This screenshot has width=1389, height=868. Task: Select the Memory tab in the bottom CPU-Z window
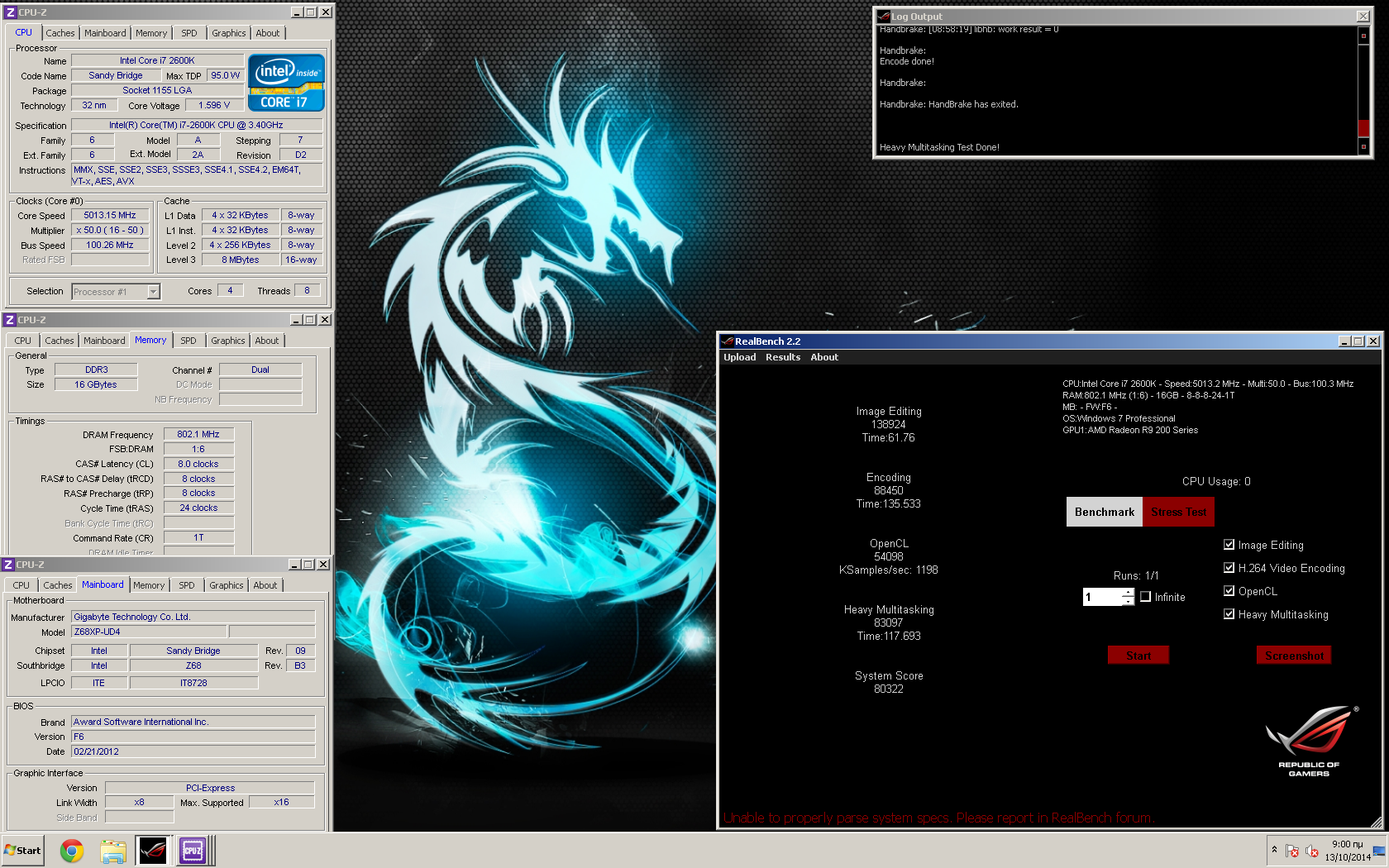coord(149,585)
